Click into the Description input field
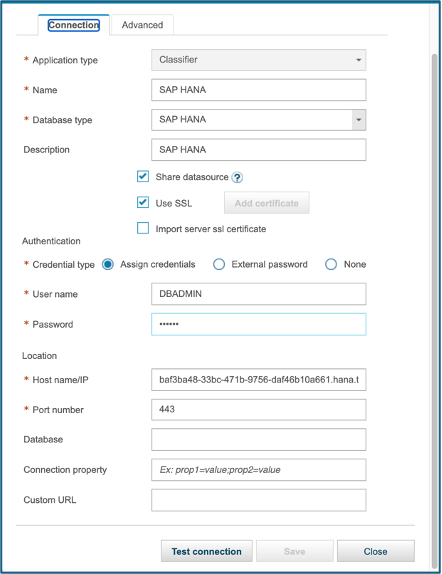Screen dimensions: 442x574 pyautogui.click(x=259, y=150)
